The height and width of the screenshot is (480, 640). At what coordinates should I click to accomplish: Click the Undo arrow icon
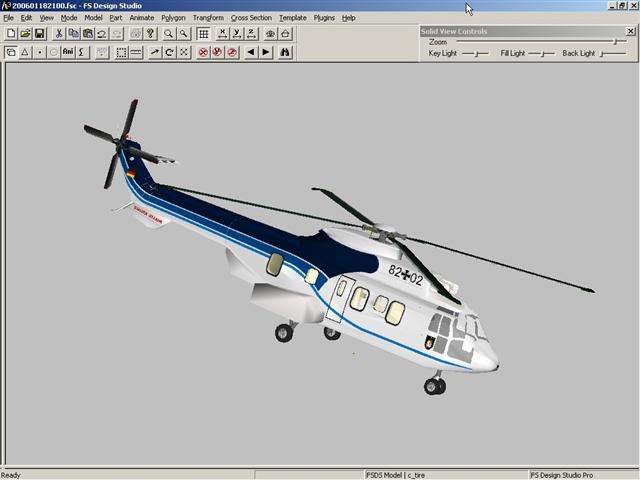pos(102,33)
